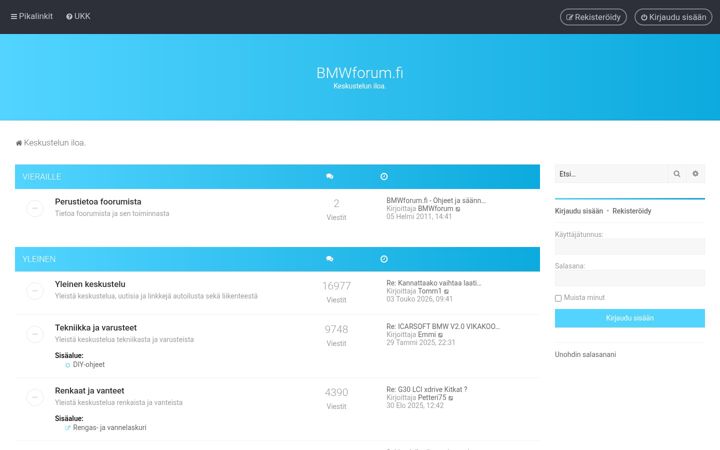Open the Pikalinkit quick links menu
The image size is (720, 450).
click(32, 17)
